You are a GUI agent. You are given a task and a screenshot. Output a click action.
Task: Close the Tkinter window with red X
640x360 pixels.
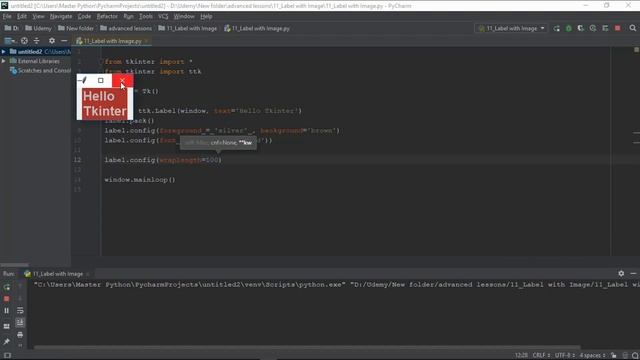click(x=122, y=80)
